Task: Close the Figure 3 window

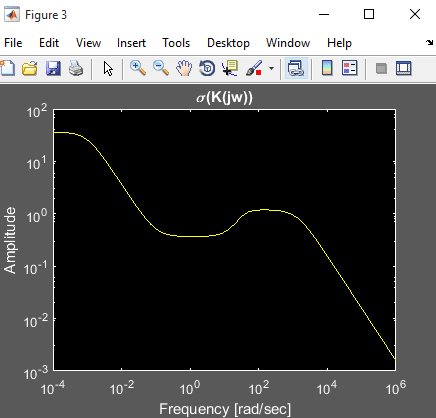Action: coord(415,14)
